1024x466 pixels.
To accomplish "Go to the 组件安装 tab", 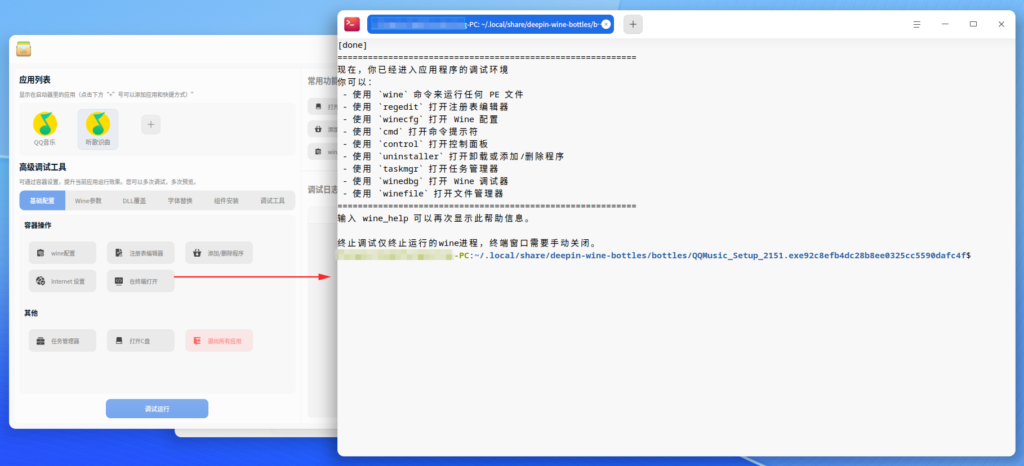I will 226,201.
